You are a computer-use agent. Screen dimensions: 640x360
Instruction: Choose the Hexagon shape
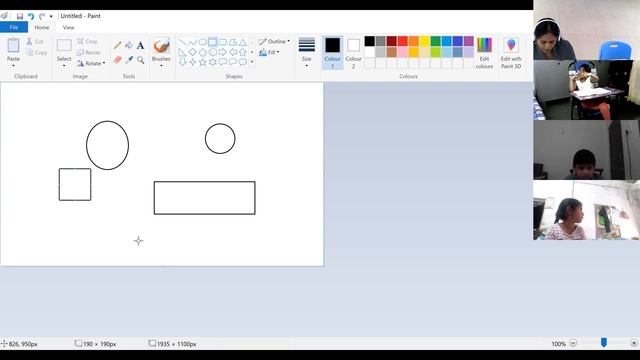pyautogui.click(x=213, y=52)
